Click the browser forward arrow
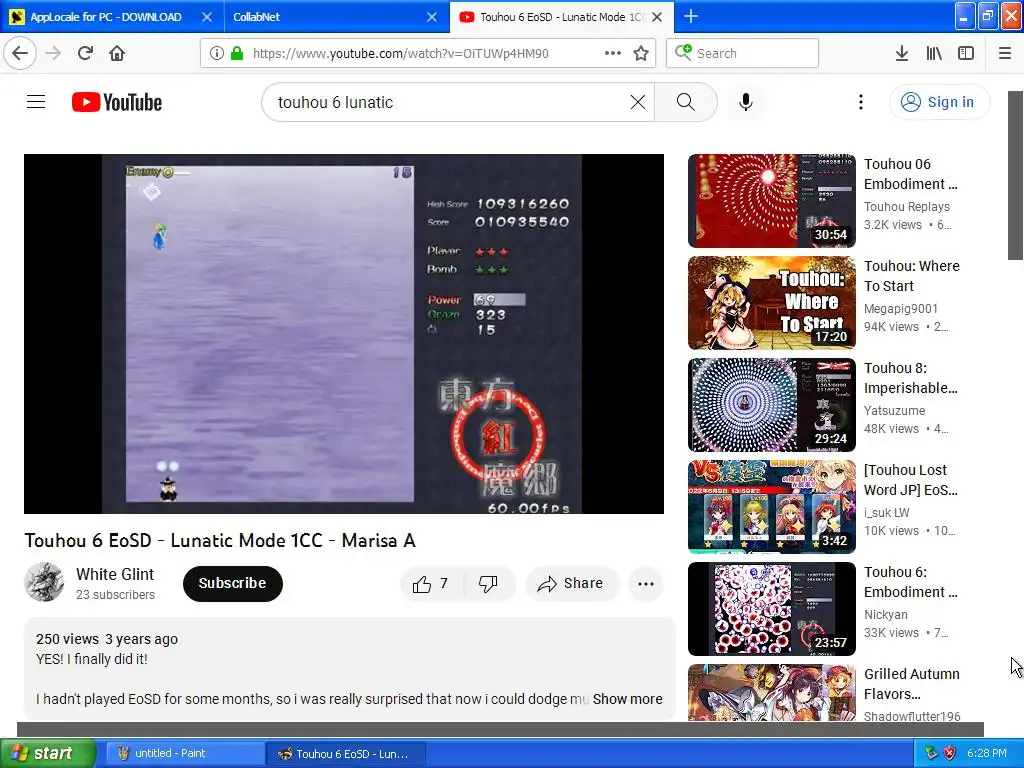 pos(54,53)
